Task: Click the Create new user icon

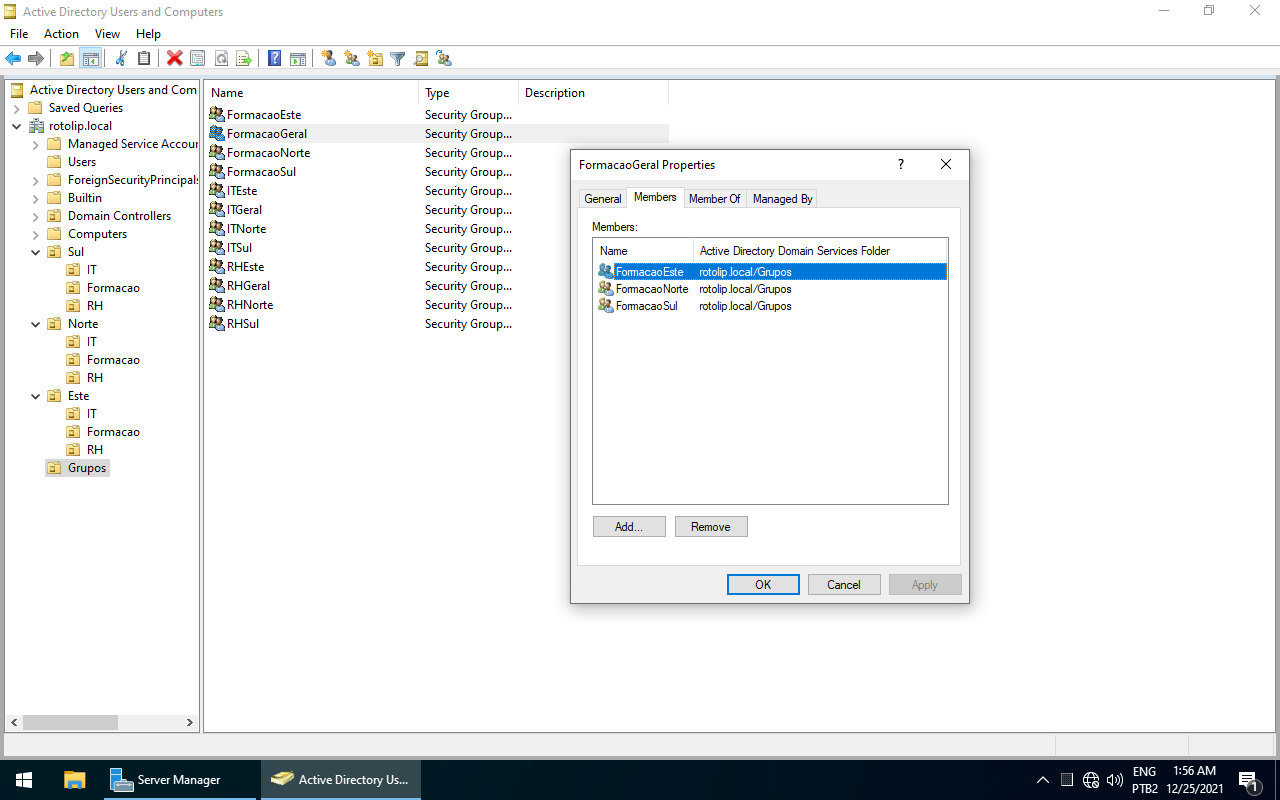Action: (329, 59)
